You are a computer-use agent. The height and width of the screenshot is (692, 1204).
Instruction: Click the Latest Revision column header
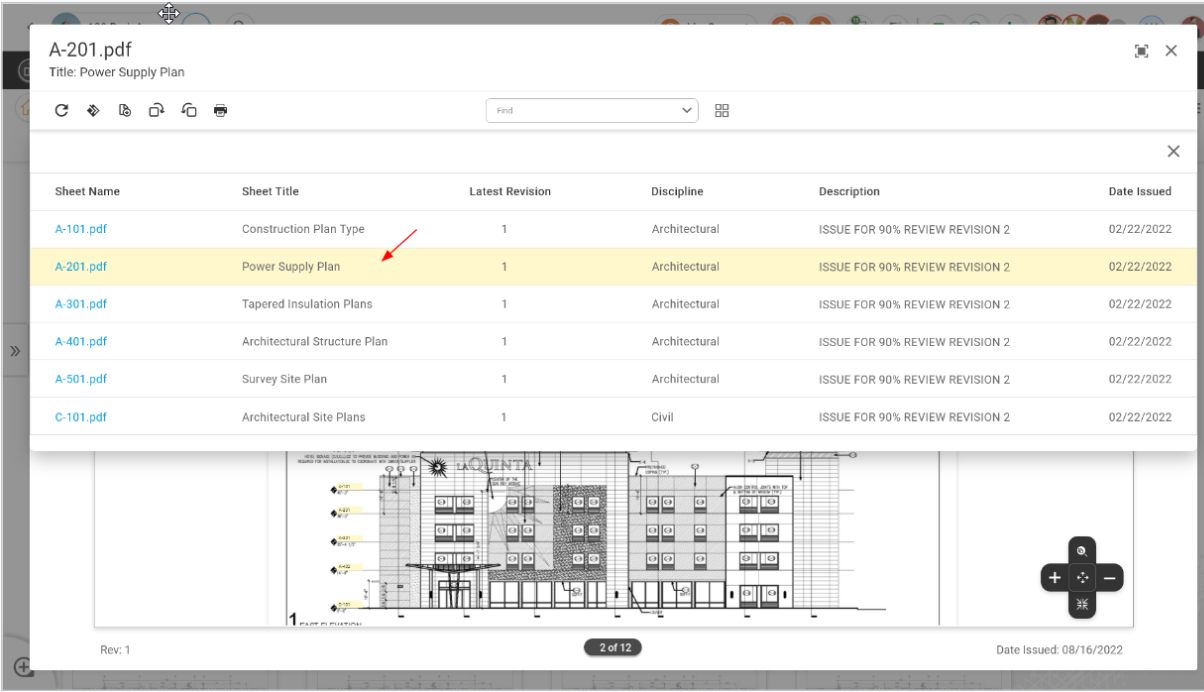coord(510,191)
